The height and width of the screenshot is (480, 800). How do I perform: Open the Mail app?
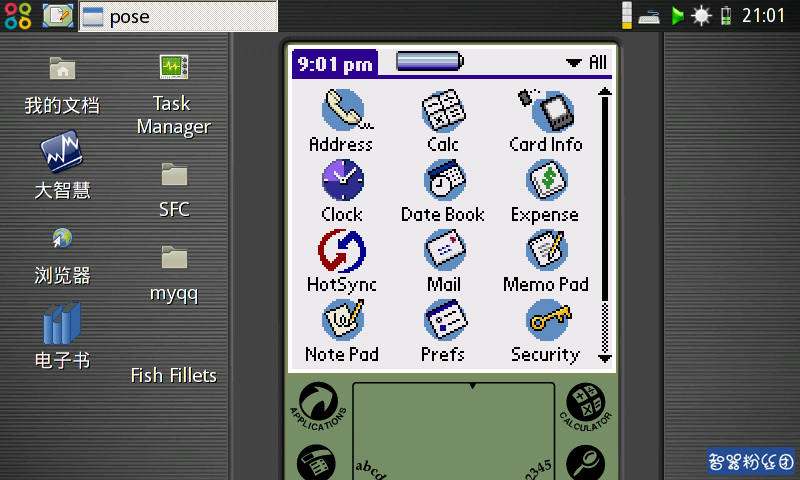click(444, 261)
